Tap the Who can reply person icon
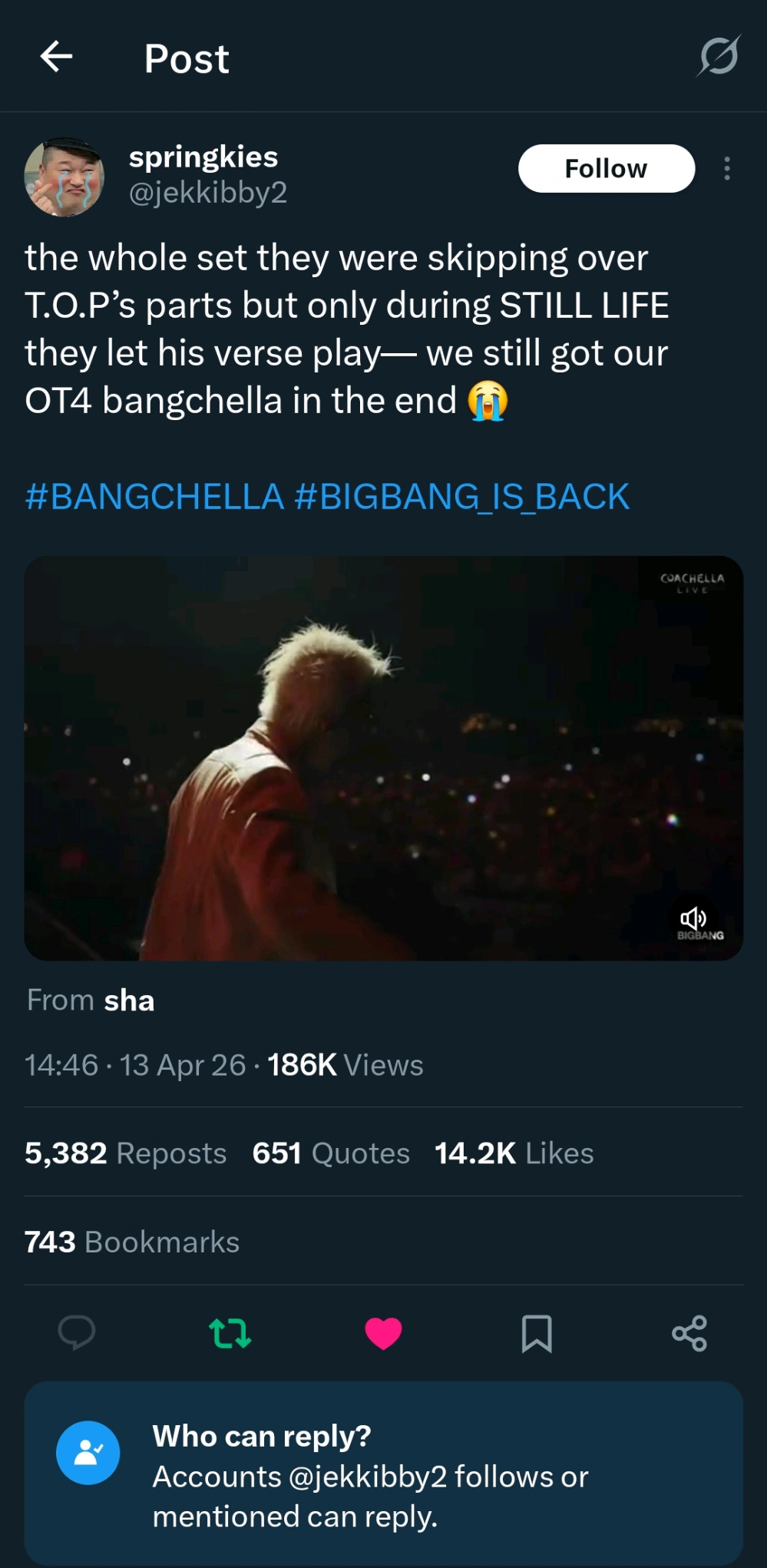 88,1453
